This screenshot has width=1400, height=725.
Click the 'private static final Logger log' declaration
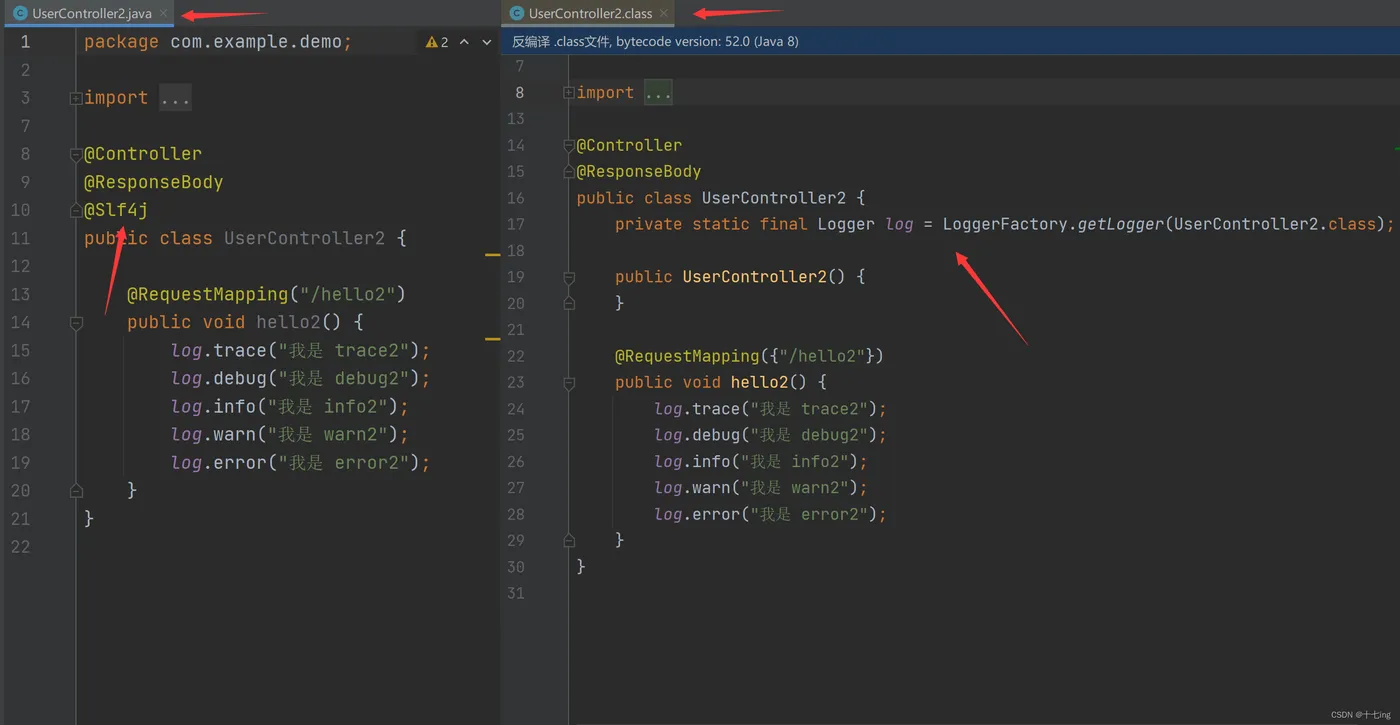[x=764, y=224]
